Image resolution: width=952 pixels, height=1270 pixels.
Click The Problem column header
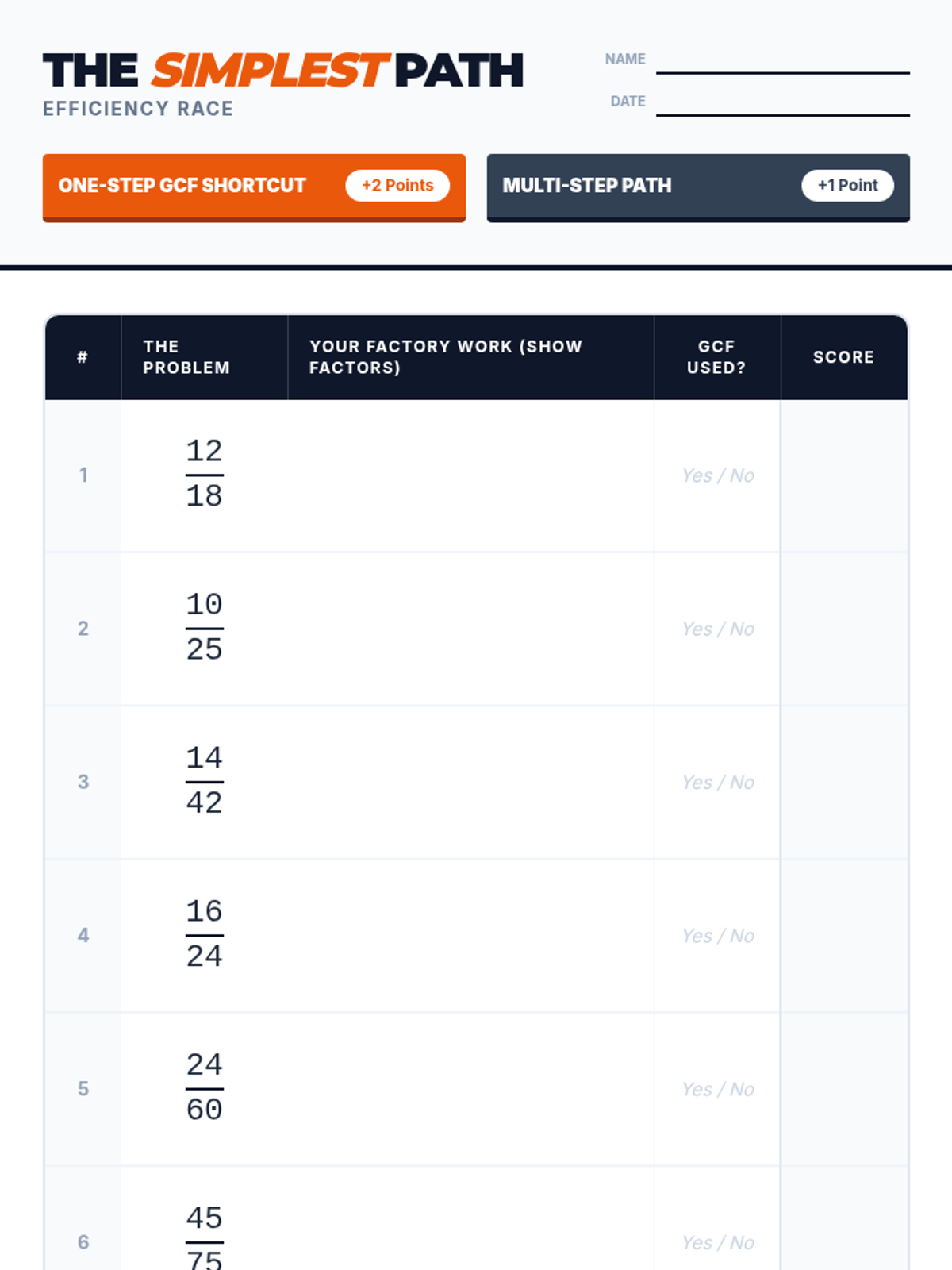coord(186,357)
